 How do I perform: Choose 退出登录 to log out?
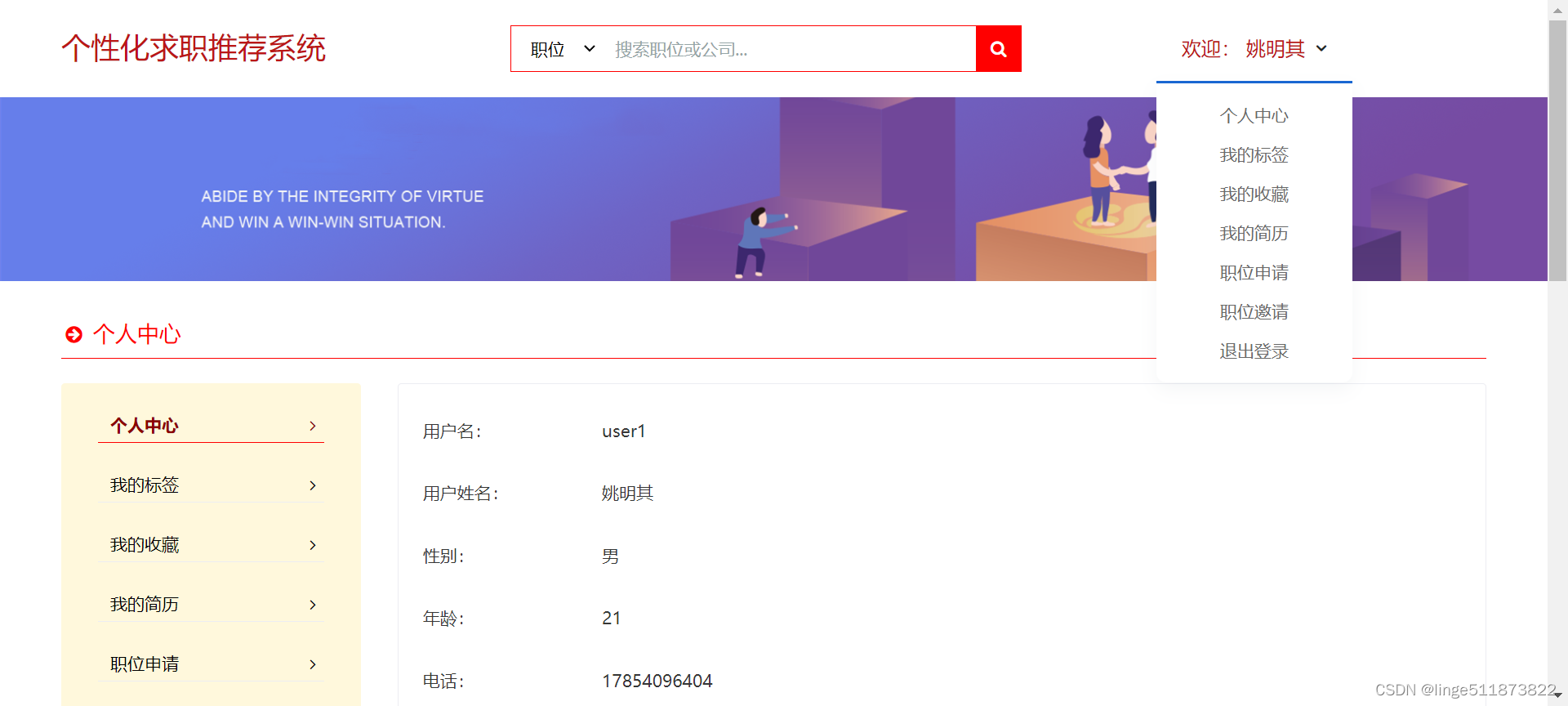click(1254, 351)
